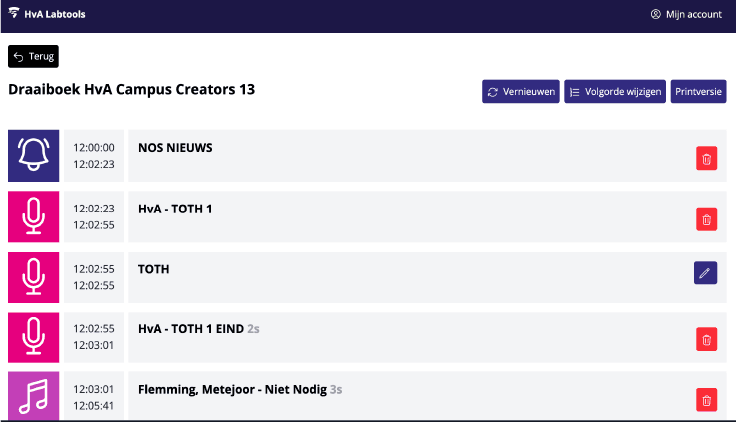736x422 pixels.
Task: Click the microphone icon for HvA - TOTH 1
Action: (33, 216)
